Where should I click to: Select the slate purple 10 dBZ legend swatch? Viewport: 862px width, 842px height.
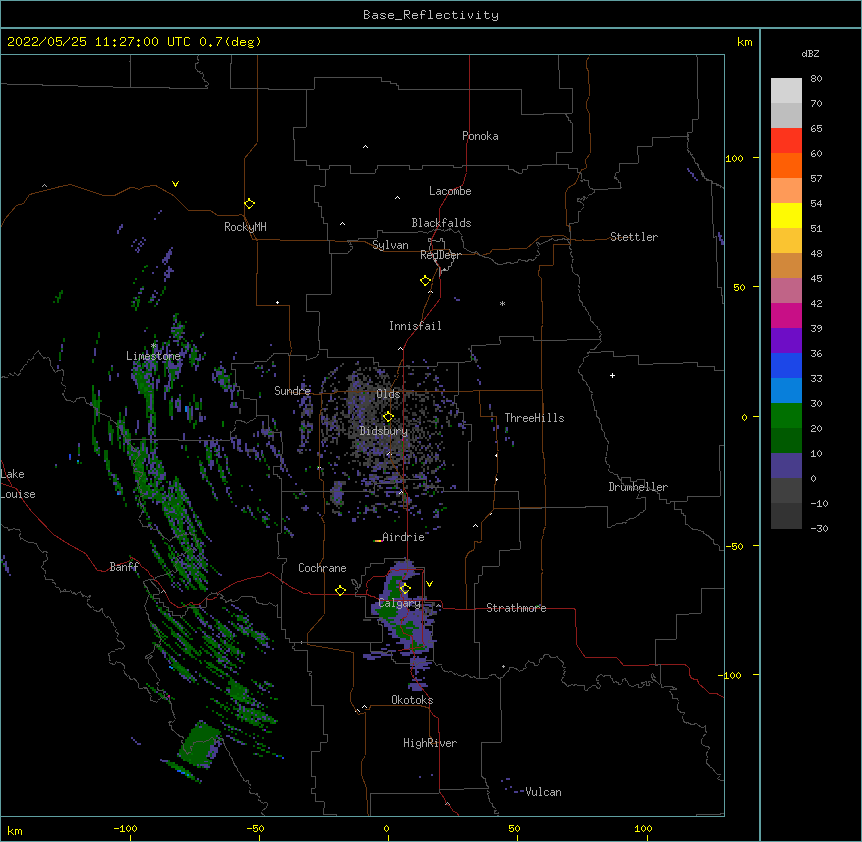(x=786, y=466)
